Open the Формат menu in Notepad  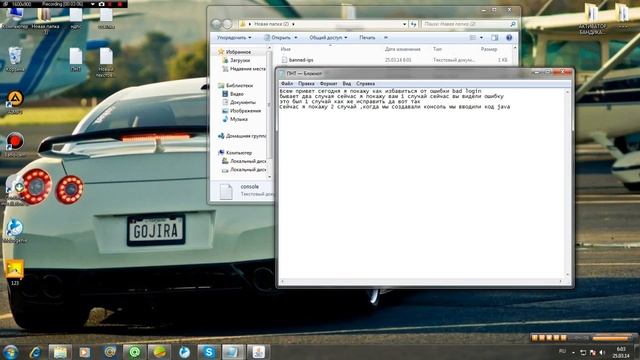pos(329,83)
